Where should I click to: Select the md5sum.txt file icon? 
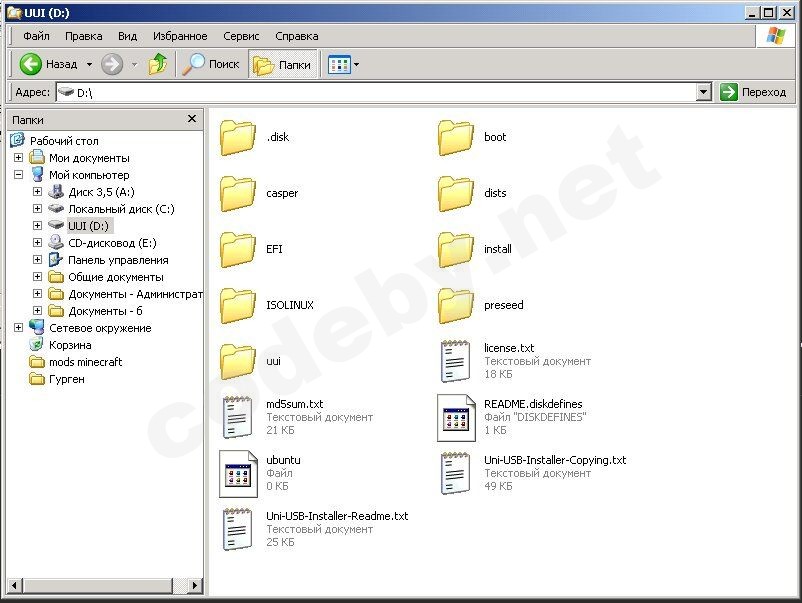click(x=238, y=417)
